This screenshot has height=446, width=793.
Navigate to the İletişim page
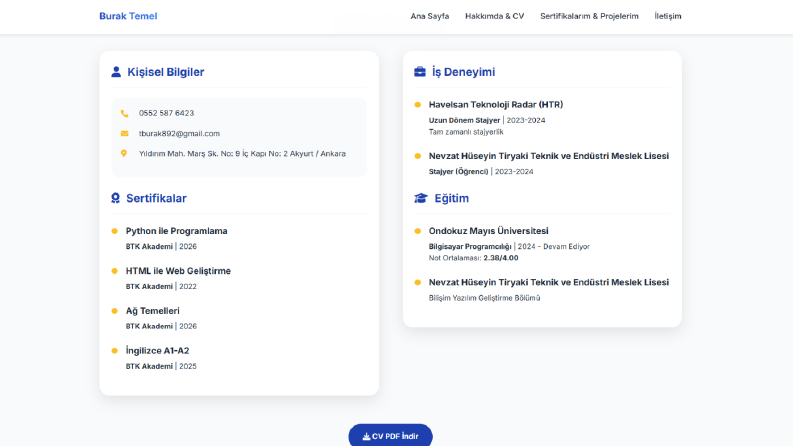668,16
